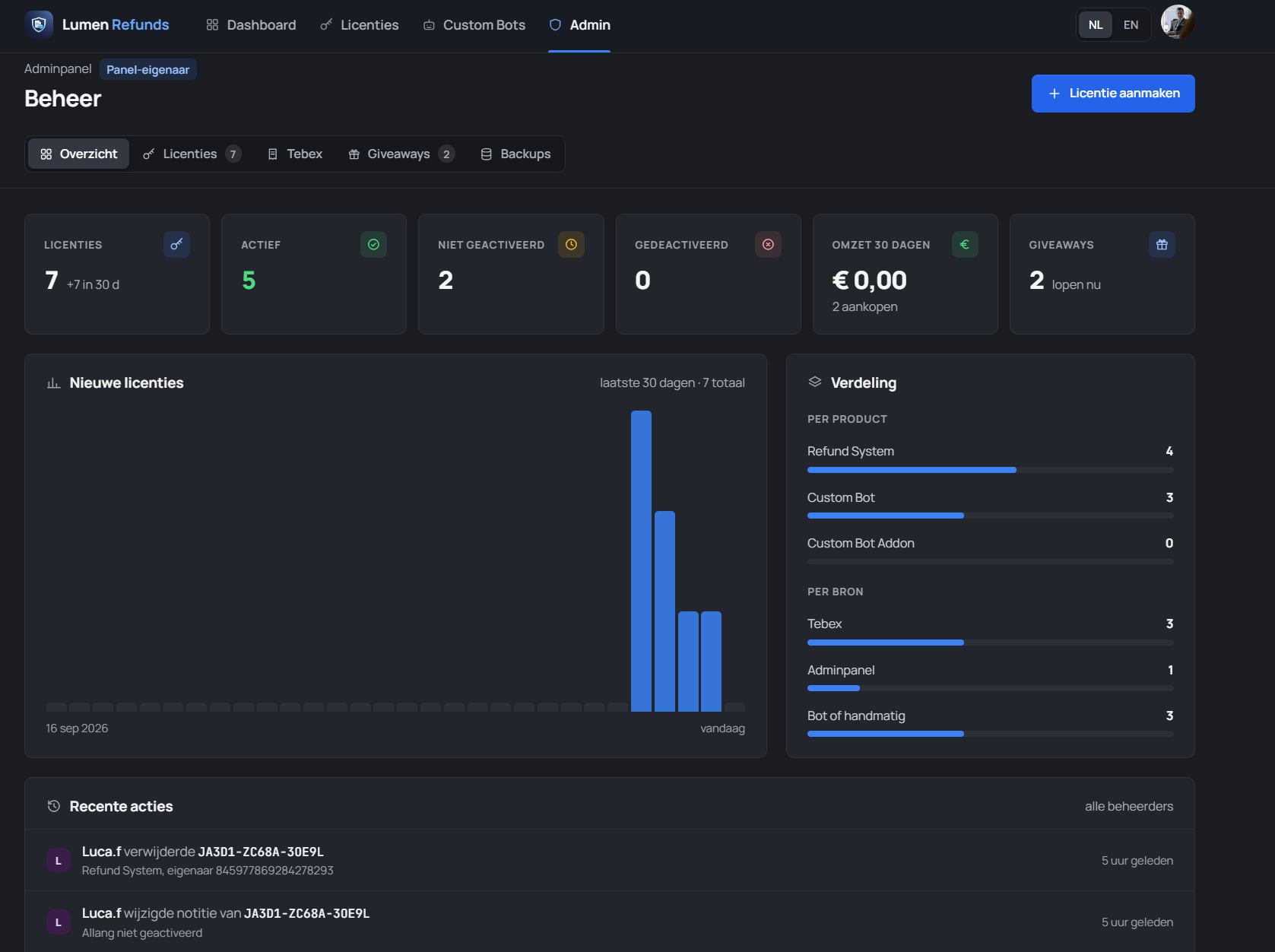Click license key in wijzigde notitie row
This screenshot has height=952, width=1275.
click(306, 913)
